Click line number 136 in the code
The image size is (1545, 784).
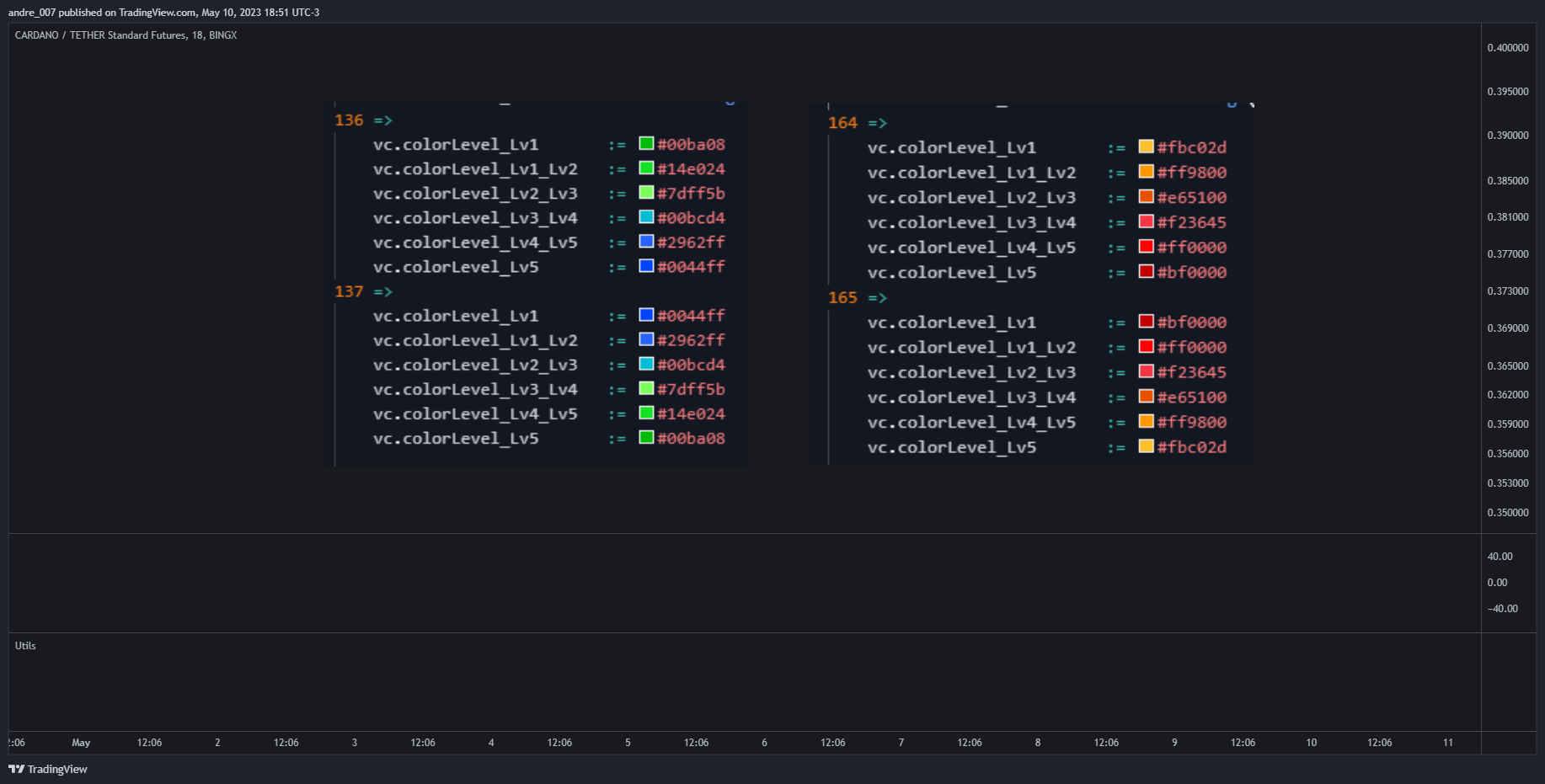point(349,120)
